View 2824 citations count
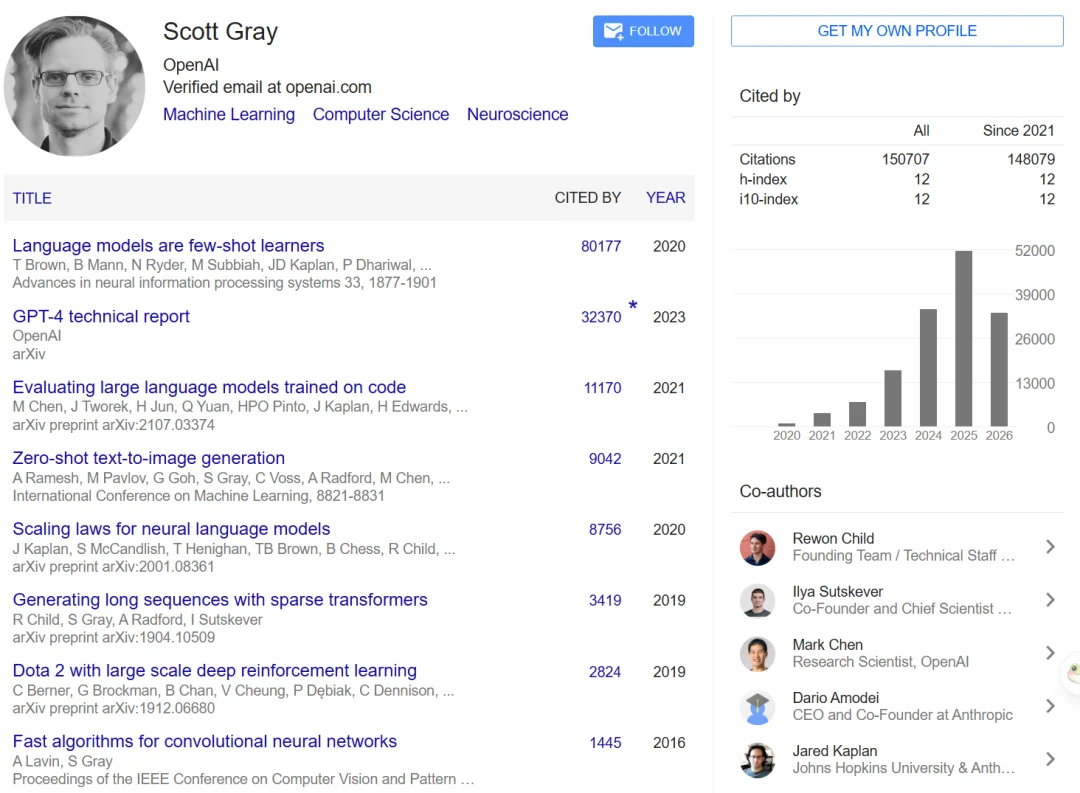Screen dimensions: 1080x793 tap(605, 672)
